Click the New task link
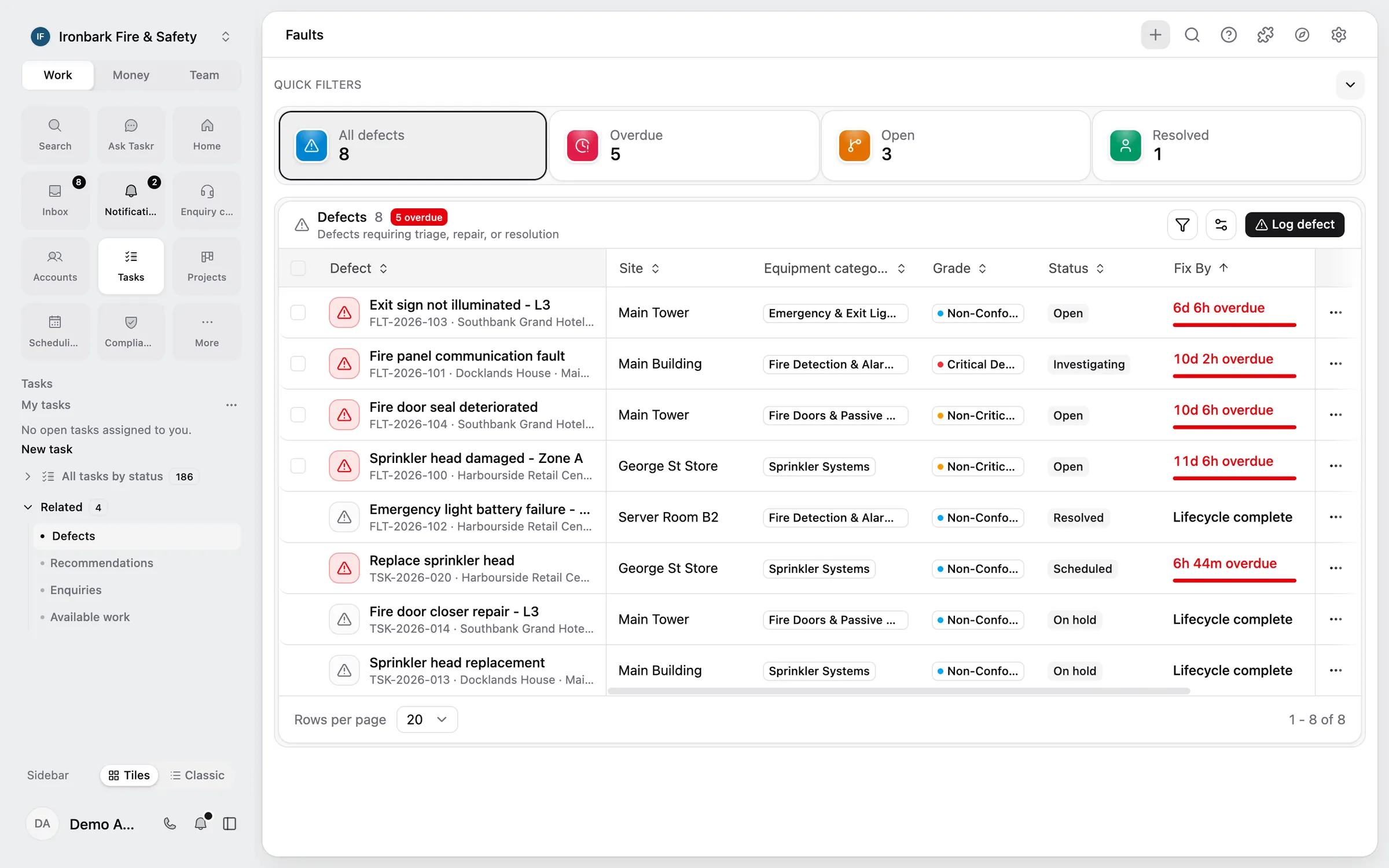 (x=47, y=449)
